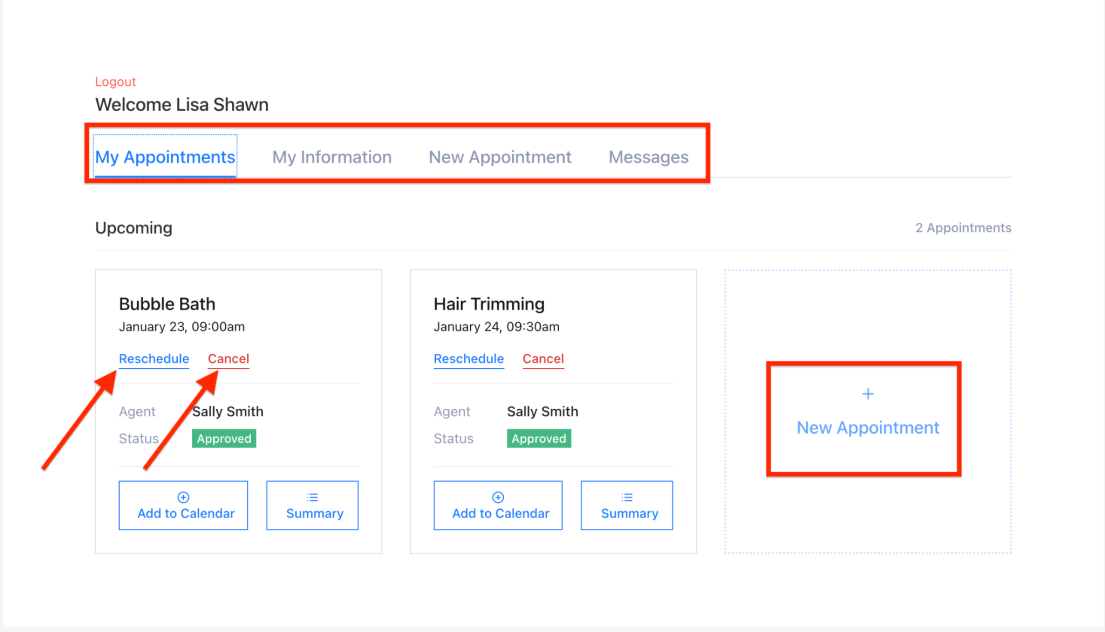This screenshot has height=632, width=1105.
Task: View Bubble Bath appointment Summary
Action: [x=312, y=505]
